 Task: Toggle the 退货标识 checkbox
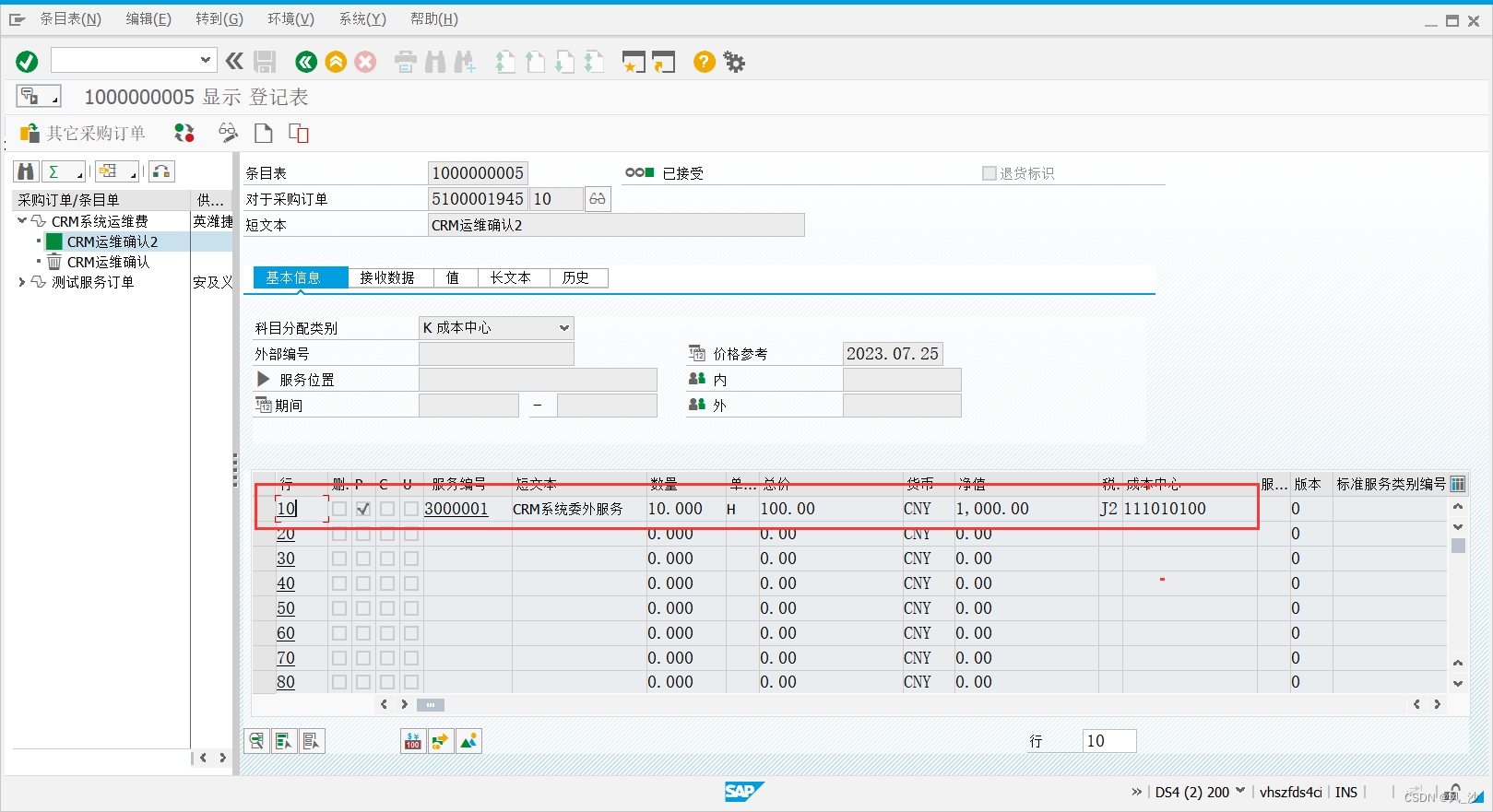[989, 173]
